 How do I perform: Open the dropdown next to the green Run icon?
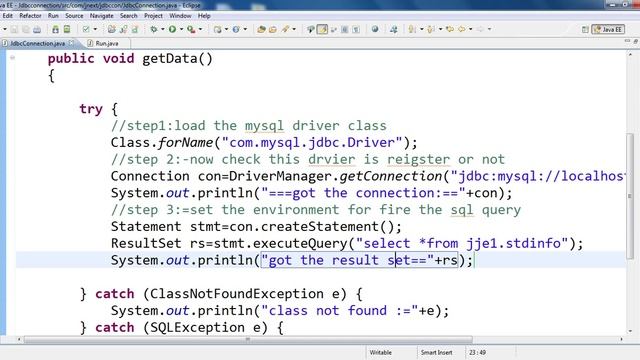181,29
